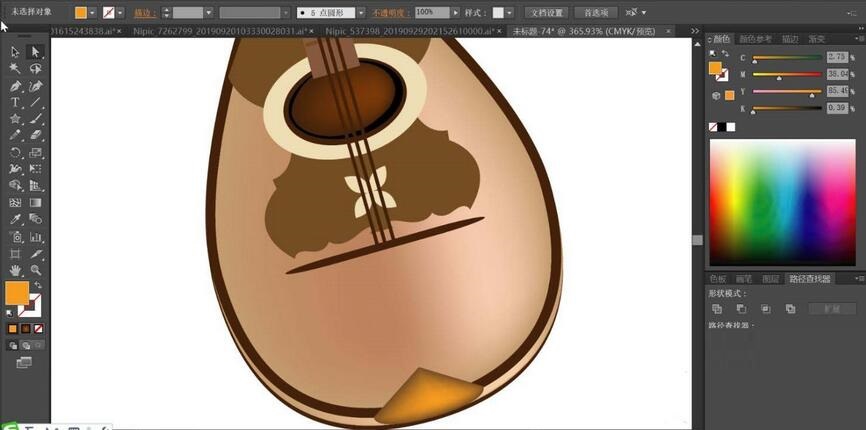Click the 文档设置 button

[547, 13]
